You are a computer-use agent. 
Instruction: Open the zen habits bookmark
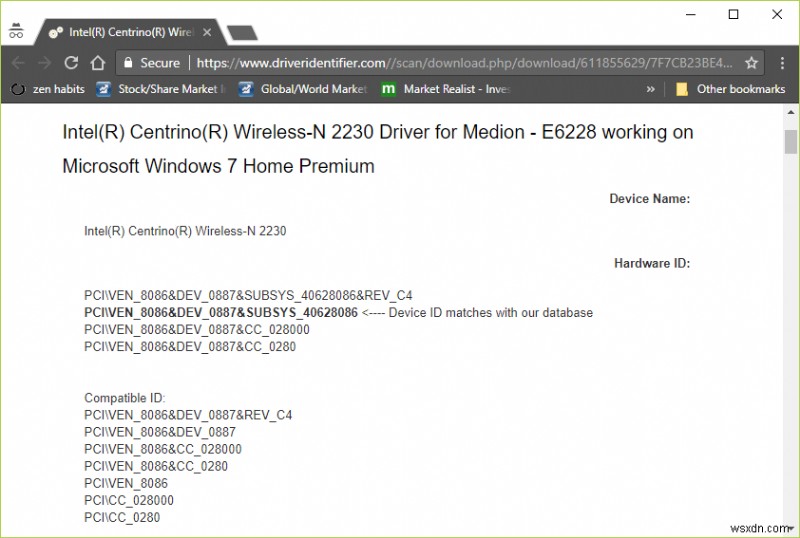[x=48, y=89]
